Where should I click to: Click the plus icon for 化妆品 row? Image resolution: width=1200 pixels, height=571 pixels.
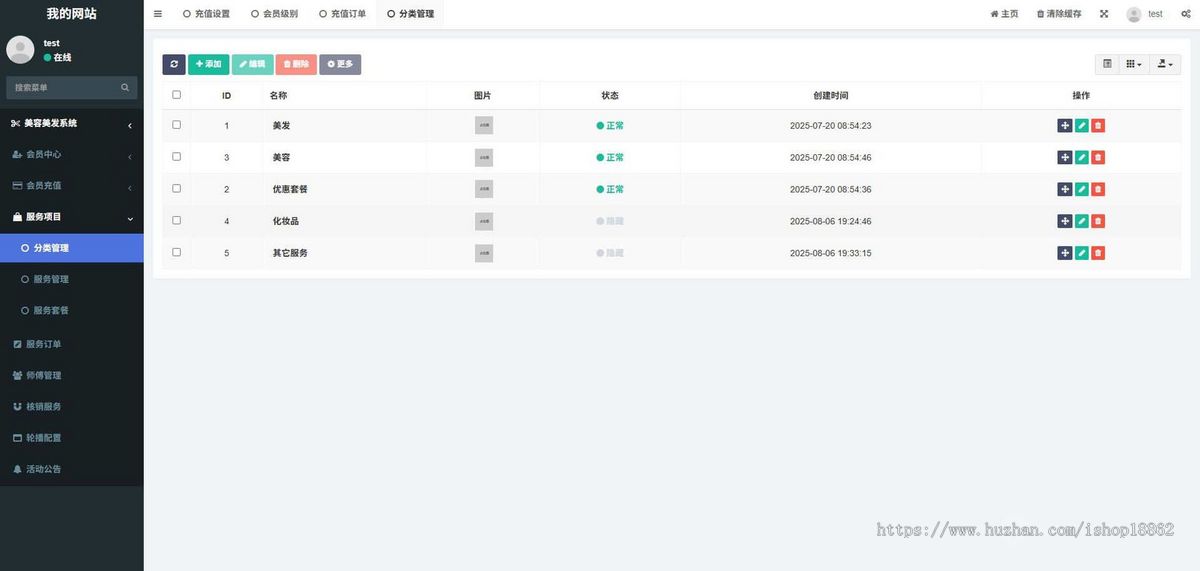pyautogui.click(x=1065, y=221)
